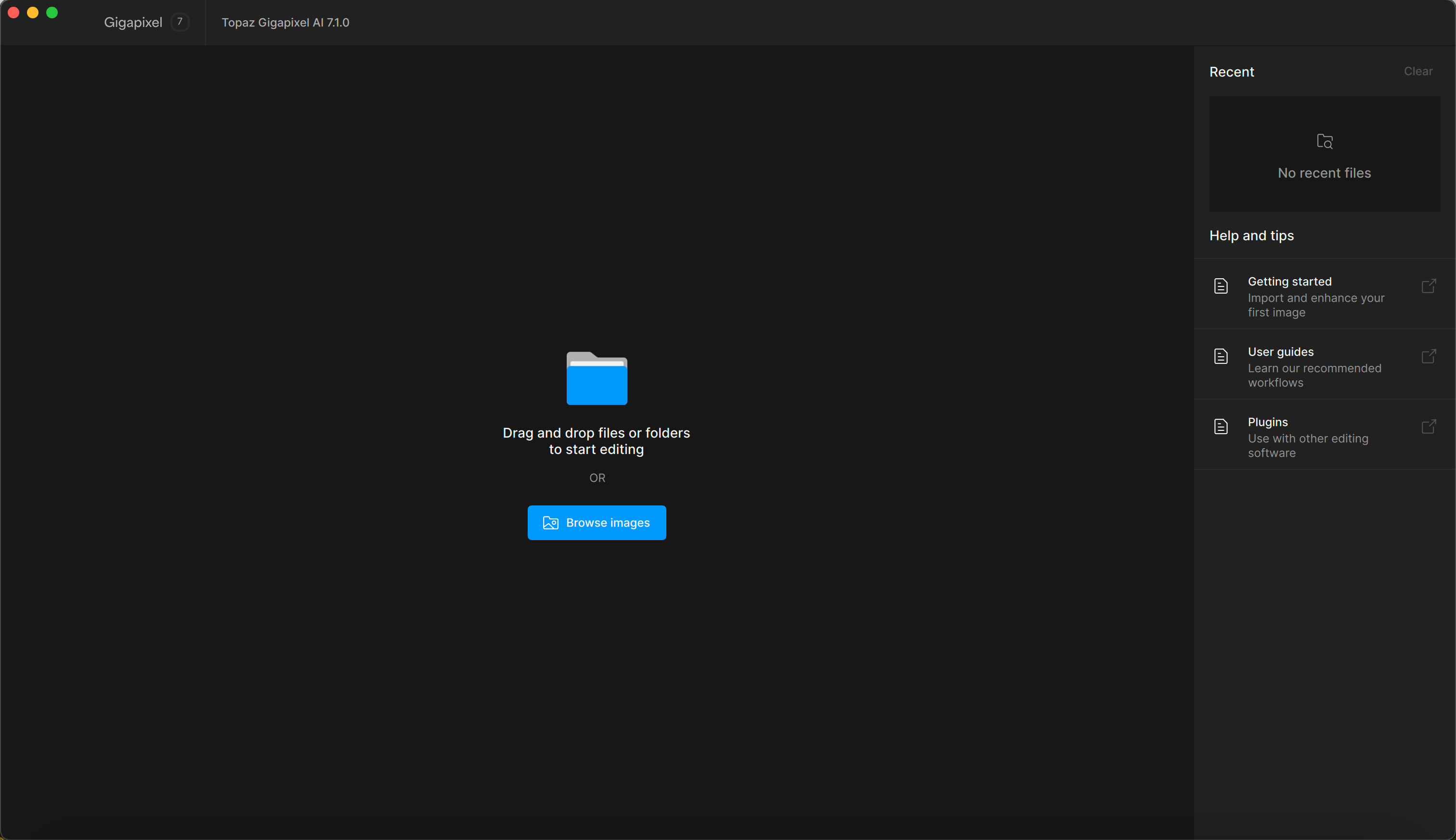Minimize the window with yellow button
Screen dimensions: 1456x840
(33, 13)
